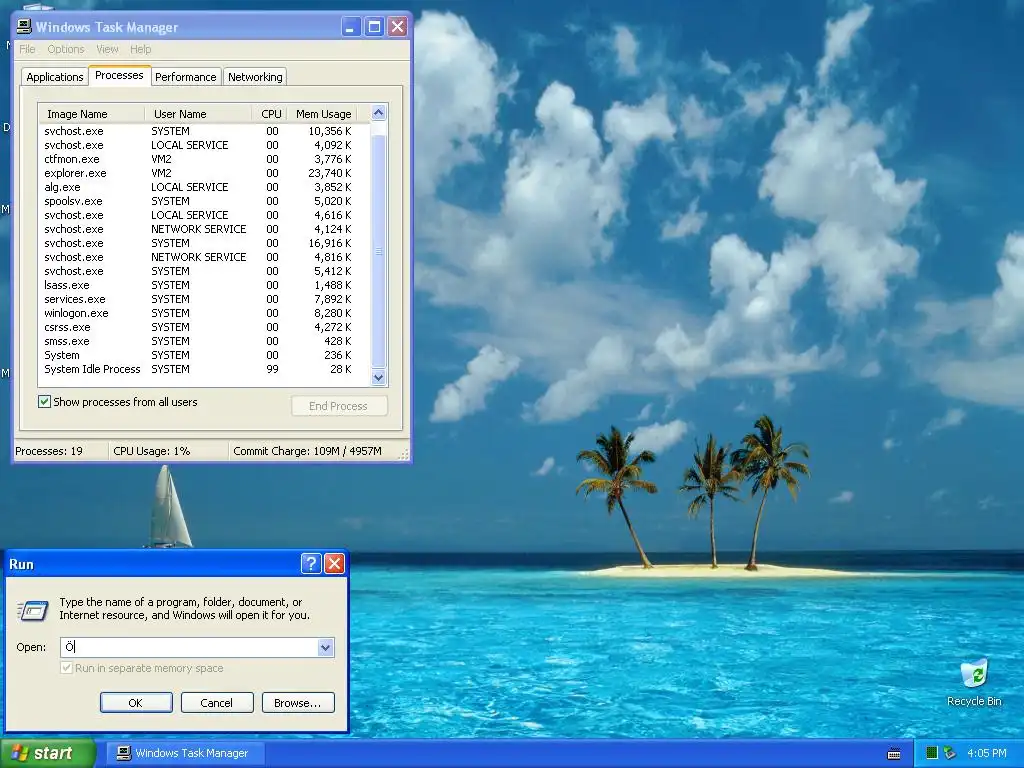Click the process list scroll up arrow
Image resolution: width=1024 pixels, height=768 pixels.
pos(379,112)
